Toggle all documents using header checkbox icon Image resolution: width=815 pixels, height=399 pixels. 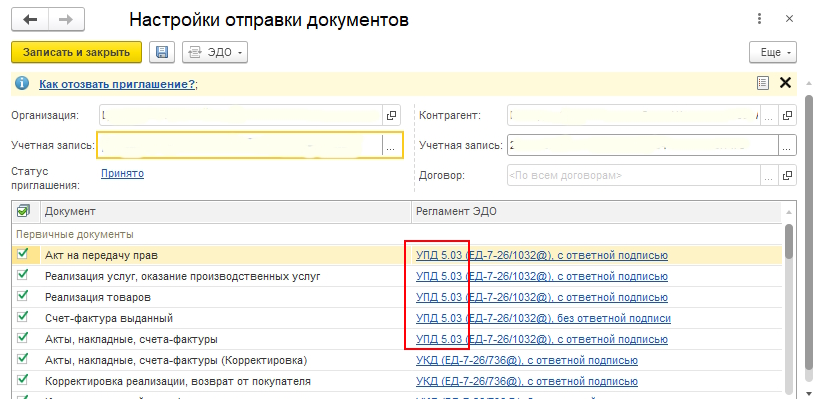[x=23, y=211]
